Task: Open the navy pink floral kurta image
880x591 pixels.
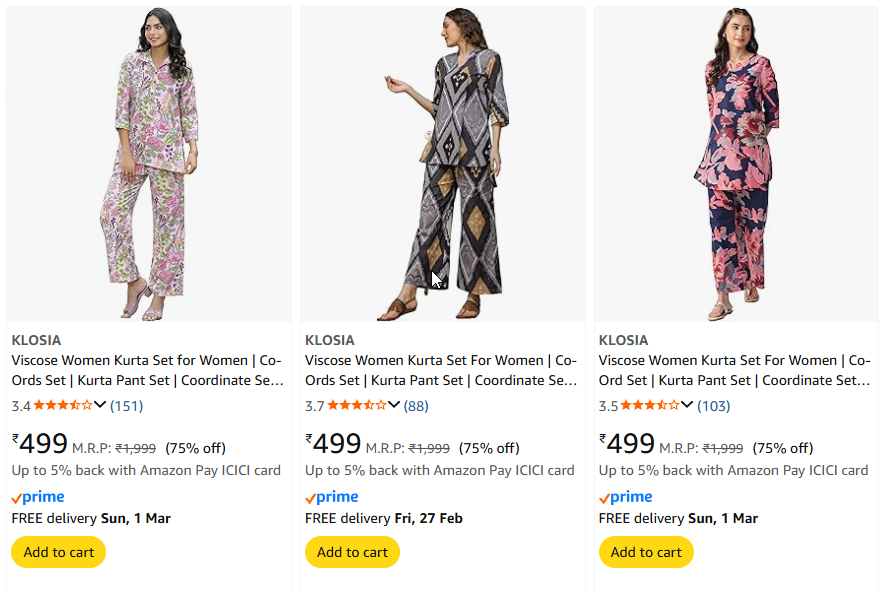Action: (736, 165)
